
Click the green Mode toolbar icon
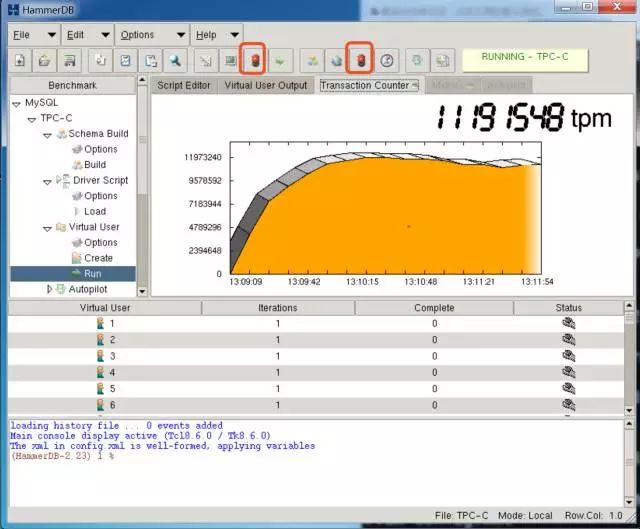pyautogui.click(x=417, y=61)
